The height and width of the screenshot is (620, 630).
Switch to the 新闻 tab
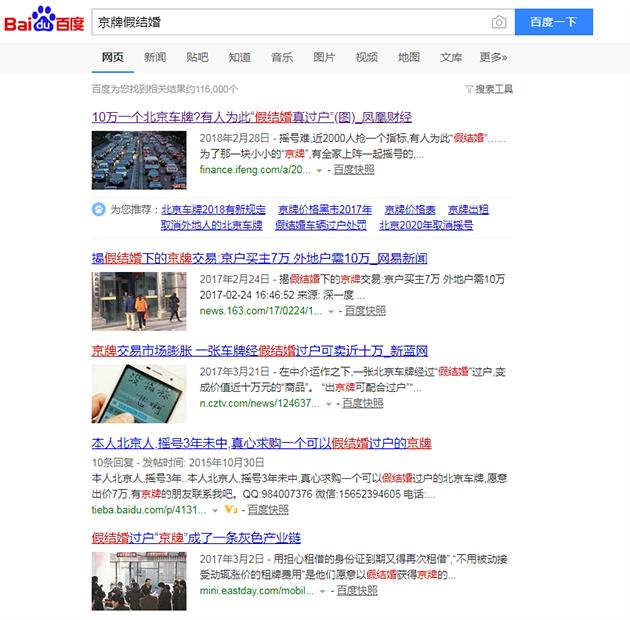click(x=155, y=57)
